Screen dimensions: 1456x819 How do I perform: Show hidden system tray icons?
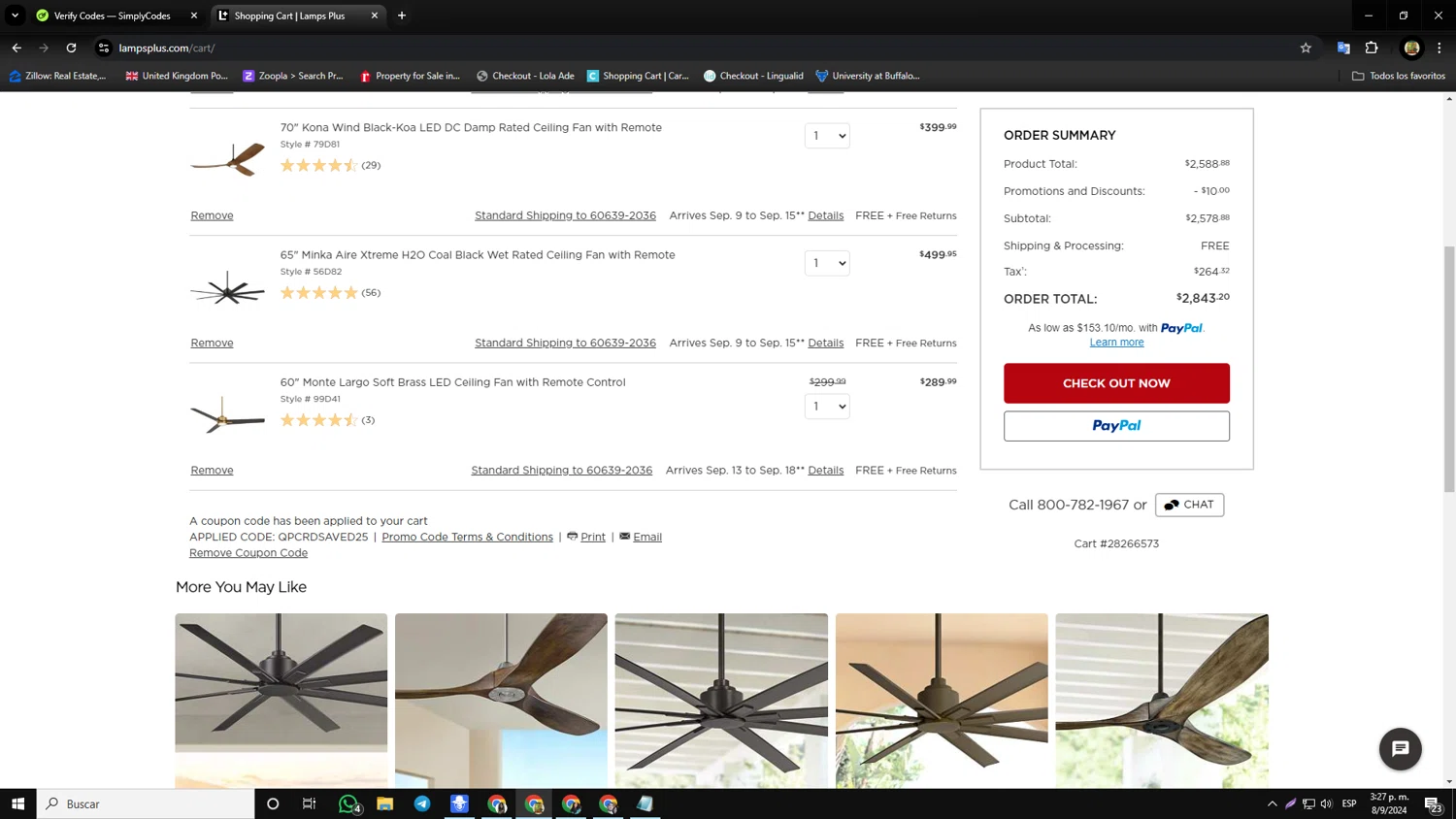(x=1273, y=803)
